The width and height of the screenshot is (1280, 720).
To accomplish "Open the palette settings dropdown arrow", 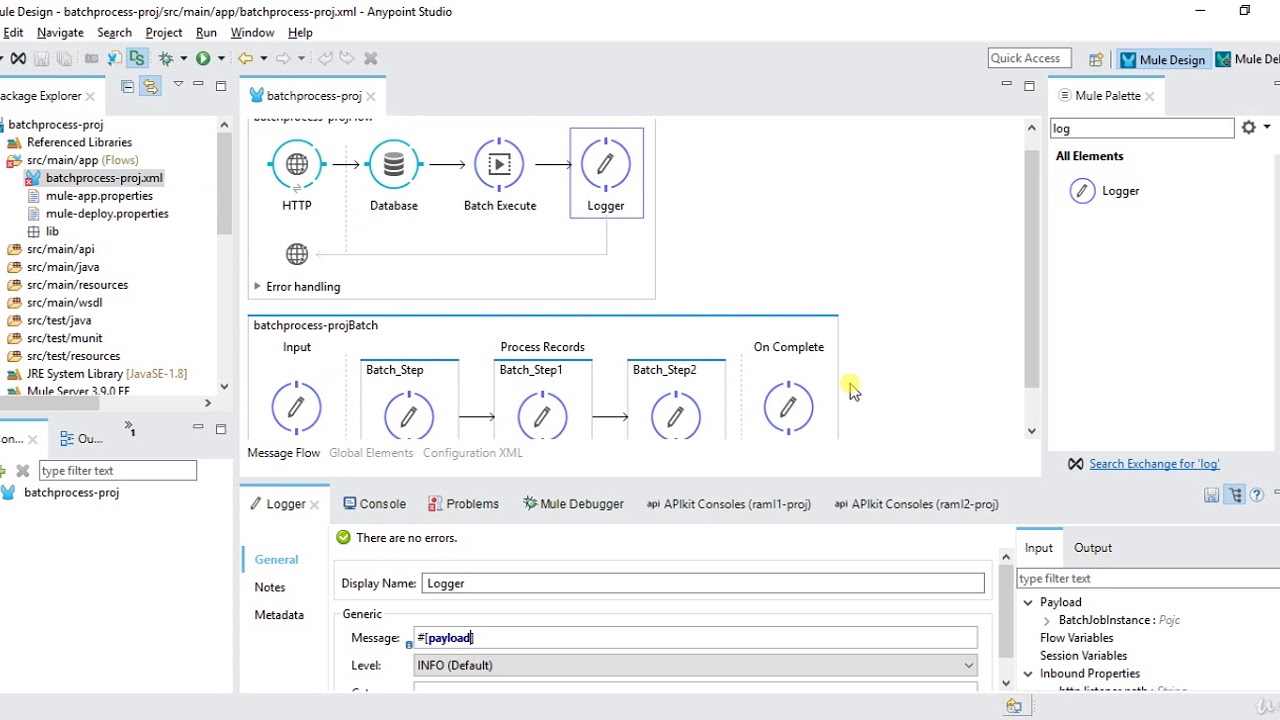I will pyautogui.click(x=1268, y=128).
